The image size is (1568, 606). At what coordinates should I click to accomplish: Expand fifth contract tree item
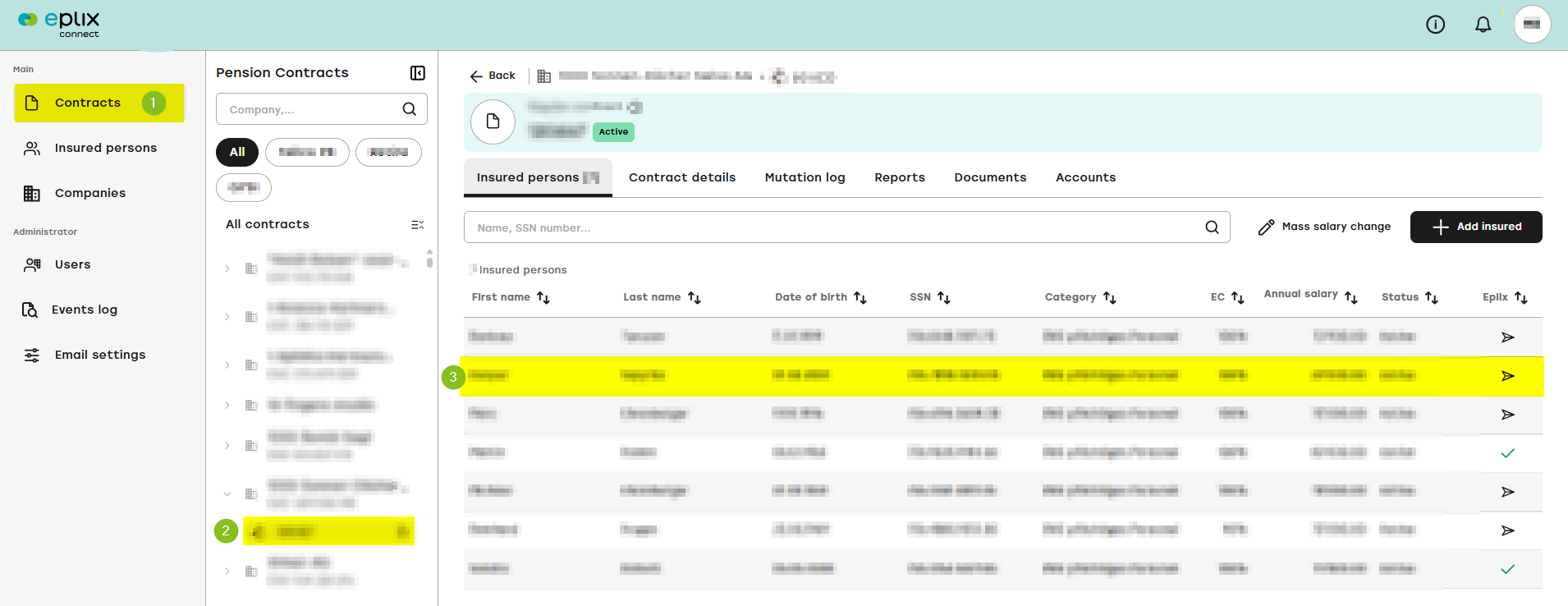click(x=227, y=446)
